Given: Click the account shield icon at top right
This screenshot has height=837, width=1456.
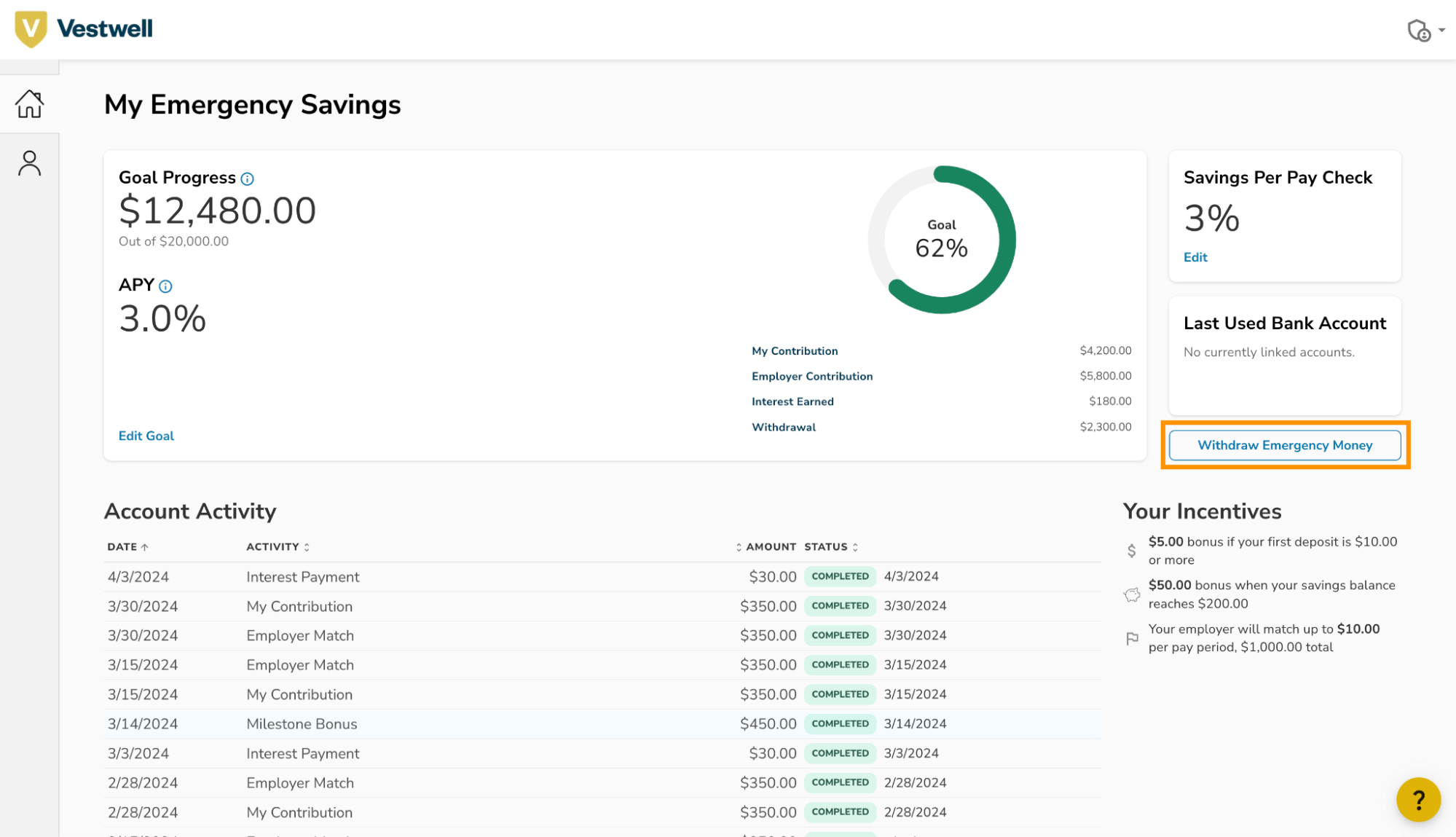Looking at the screenshot, I should 1419,30.
